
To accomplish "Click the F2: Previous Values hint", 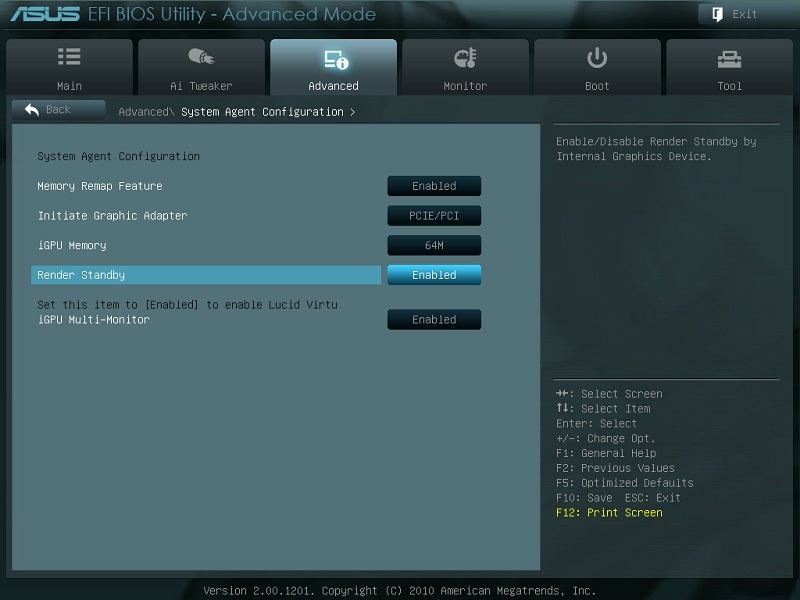I will [615, 468].
